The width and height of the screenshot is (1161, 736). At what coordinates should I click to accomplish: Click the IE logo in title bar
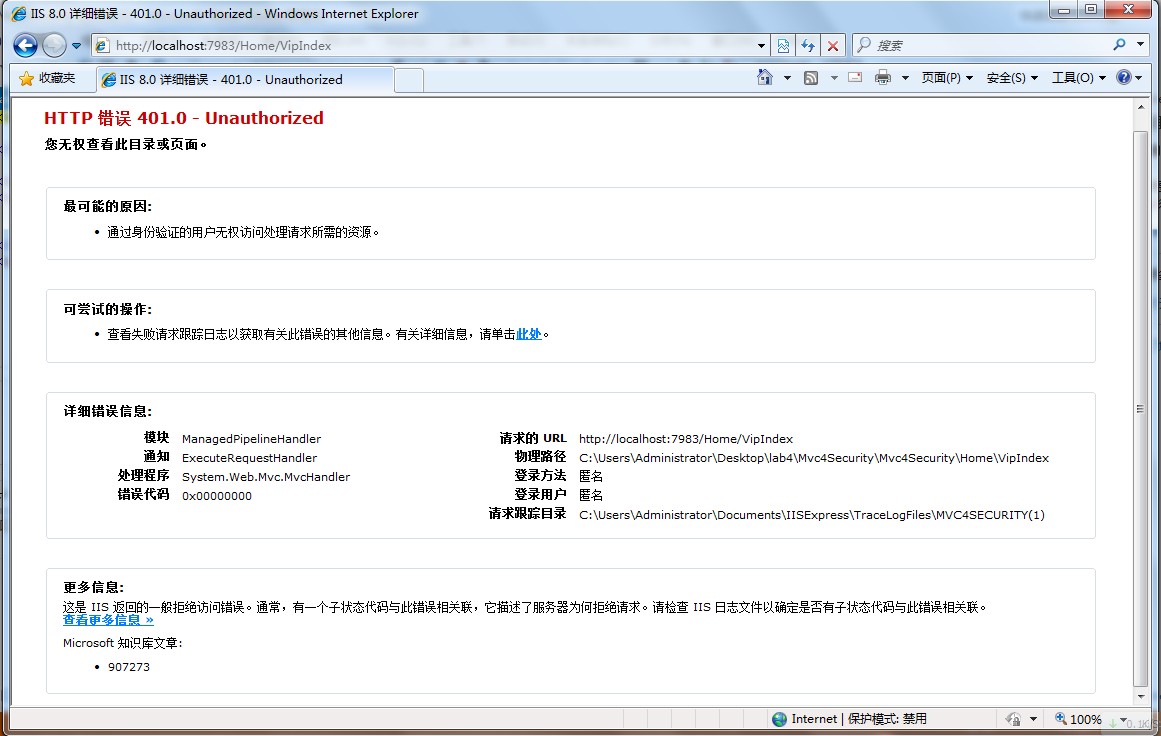click(19, 13)
